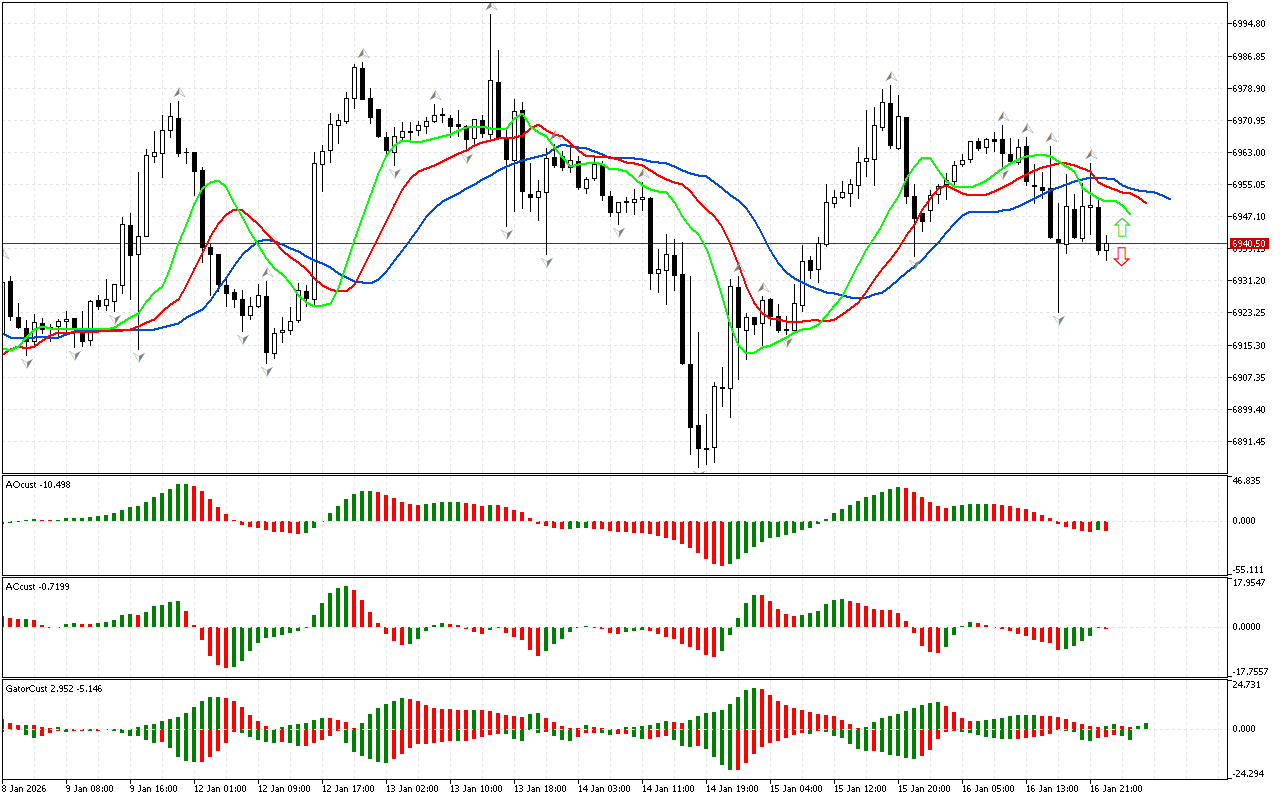Click the 16 Jan 21:00 time axis label
Screen dimensions: 1280x800
[1117, 789]
